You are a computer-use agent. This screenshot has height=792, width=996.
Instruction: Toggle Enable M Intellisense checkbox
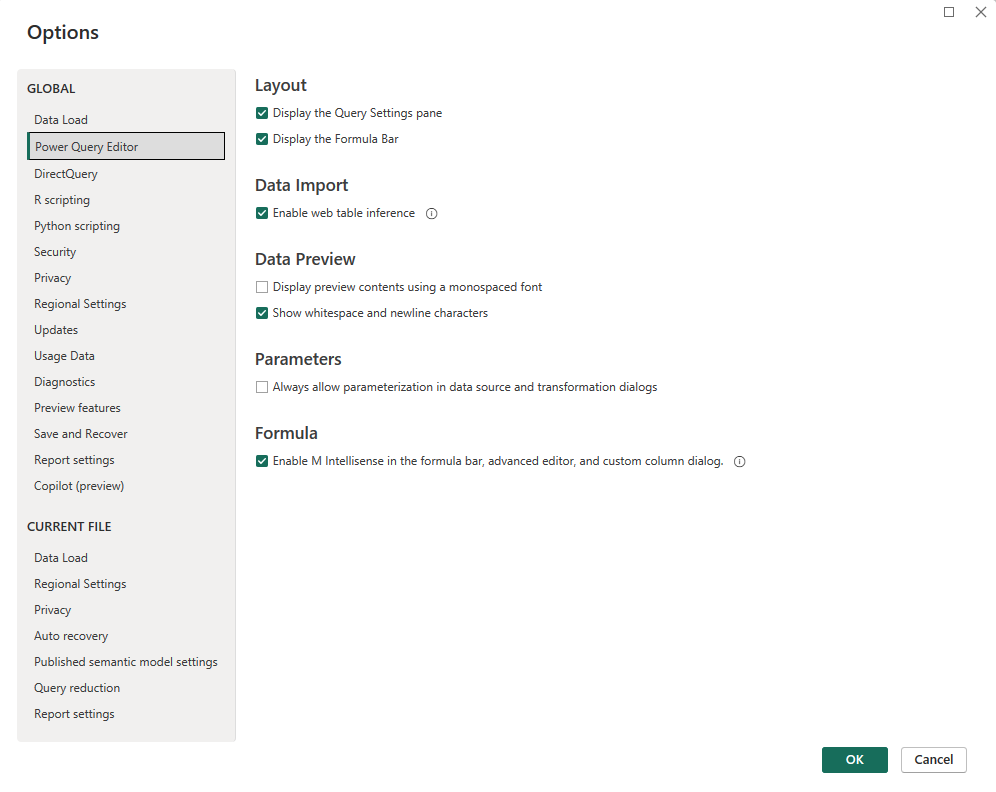(x=262, y=461)
